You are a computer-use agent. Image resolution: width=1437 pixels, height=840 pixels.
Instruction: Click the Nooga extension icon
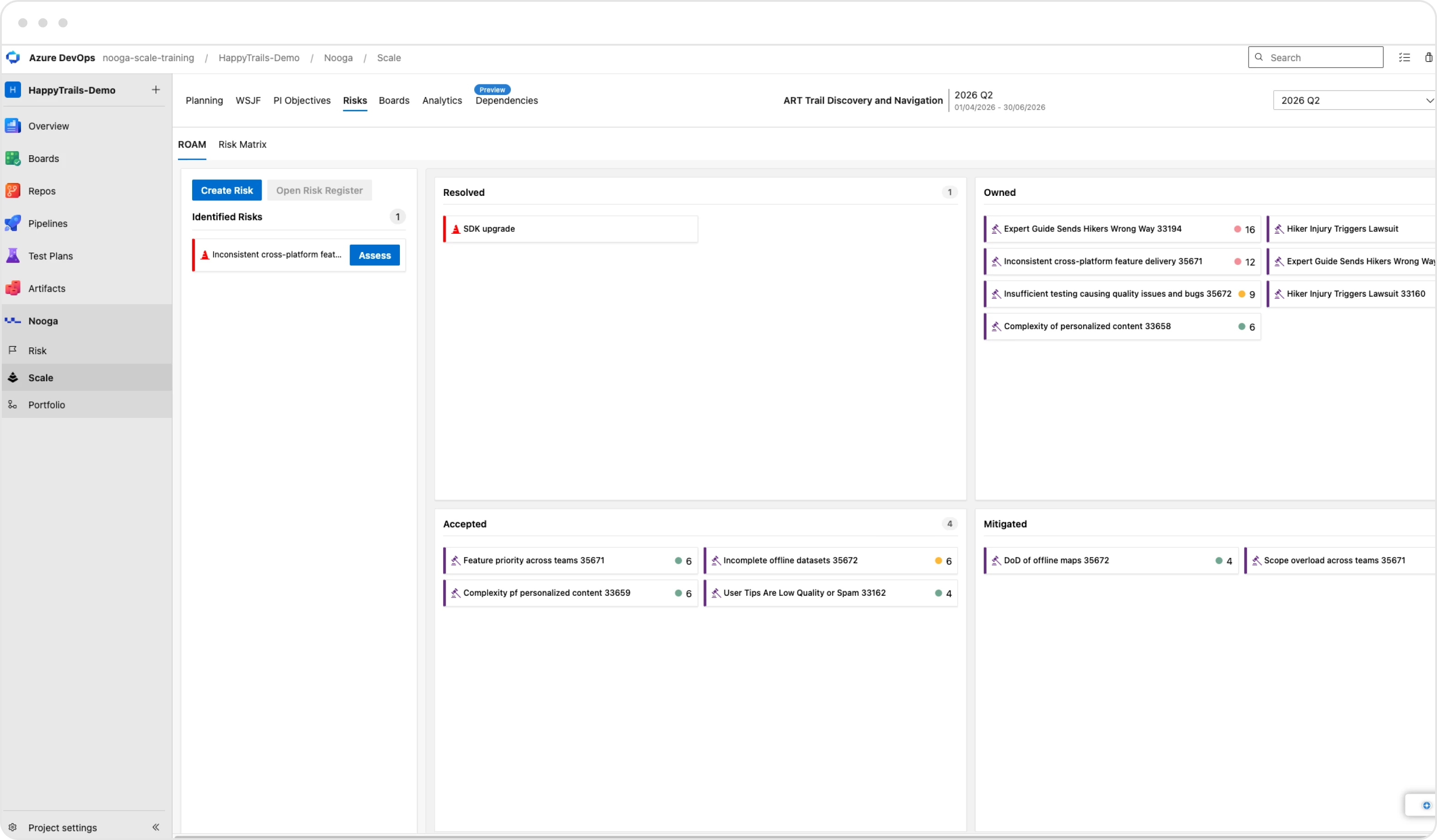click(12, 321)
